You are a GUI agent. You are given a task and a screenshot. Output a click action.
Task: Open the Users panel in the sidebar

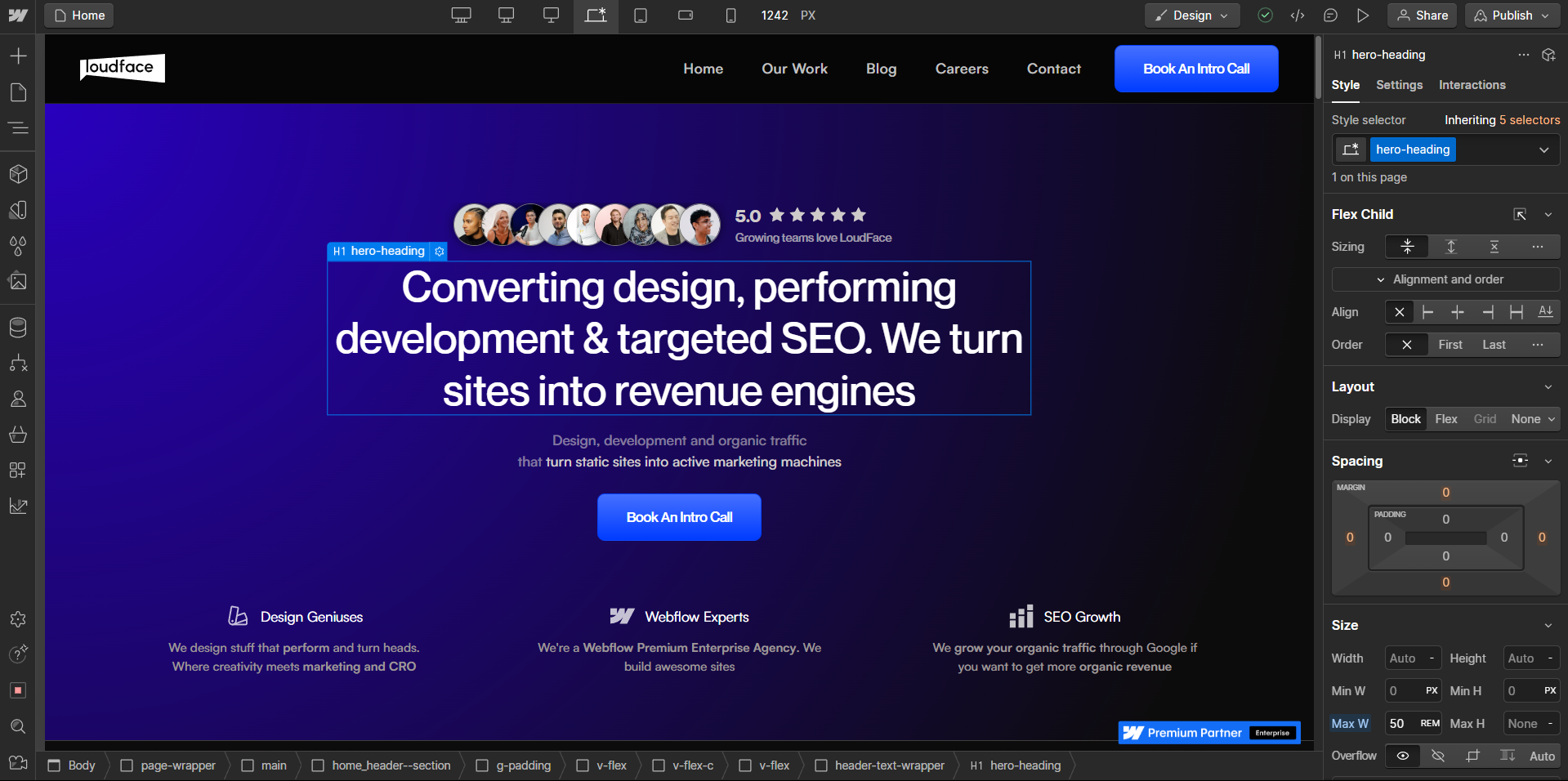(x=18, y=399)
